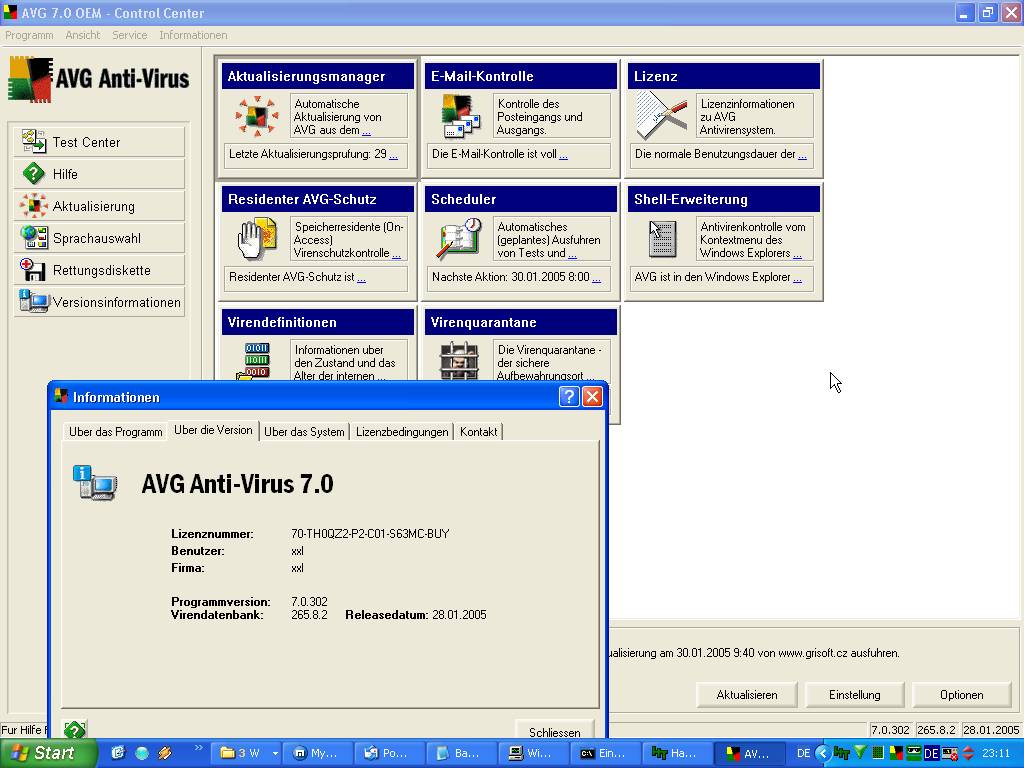The height and width of the screenshot is (768, 1024).
Task: Click the Aktualisierungsmanager panel icon
Action: [257, 117]
